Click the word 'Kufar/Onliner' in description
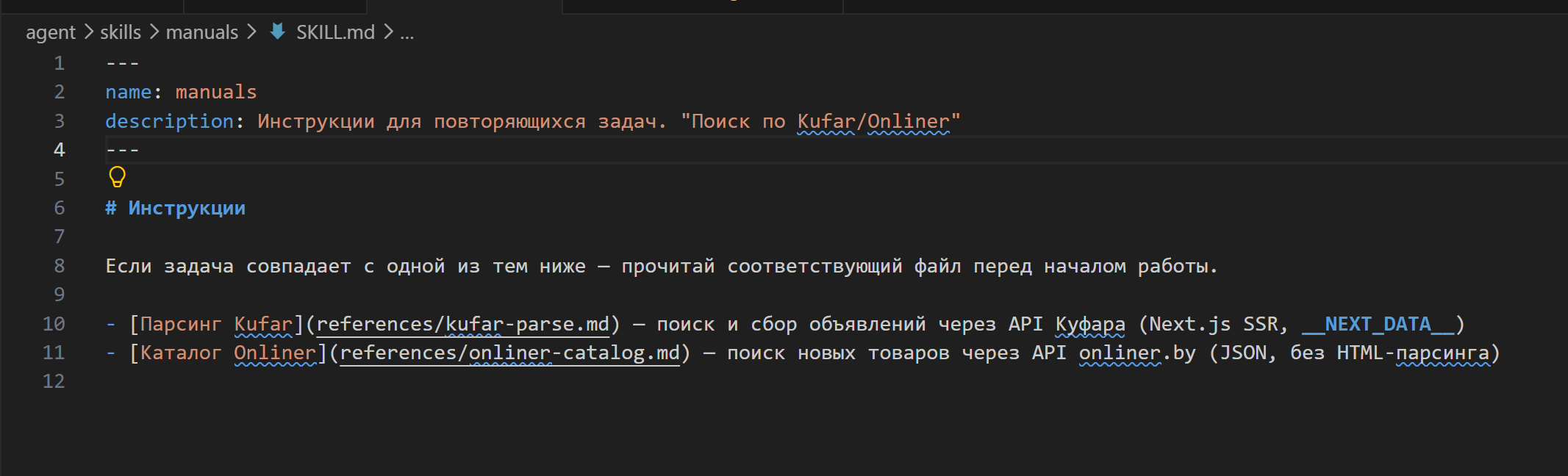 [x=873, y=121]
